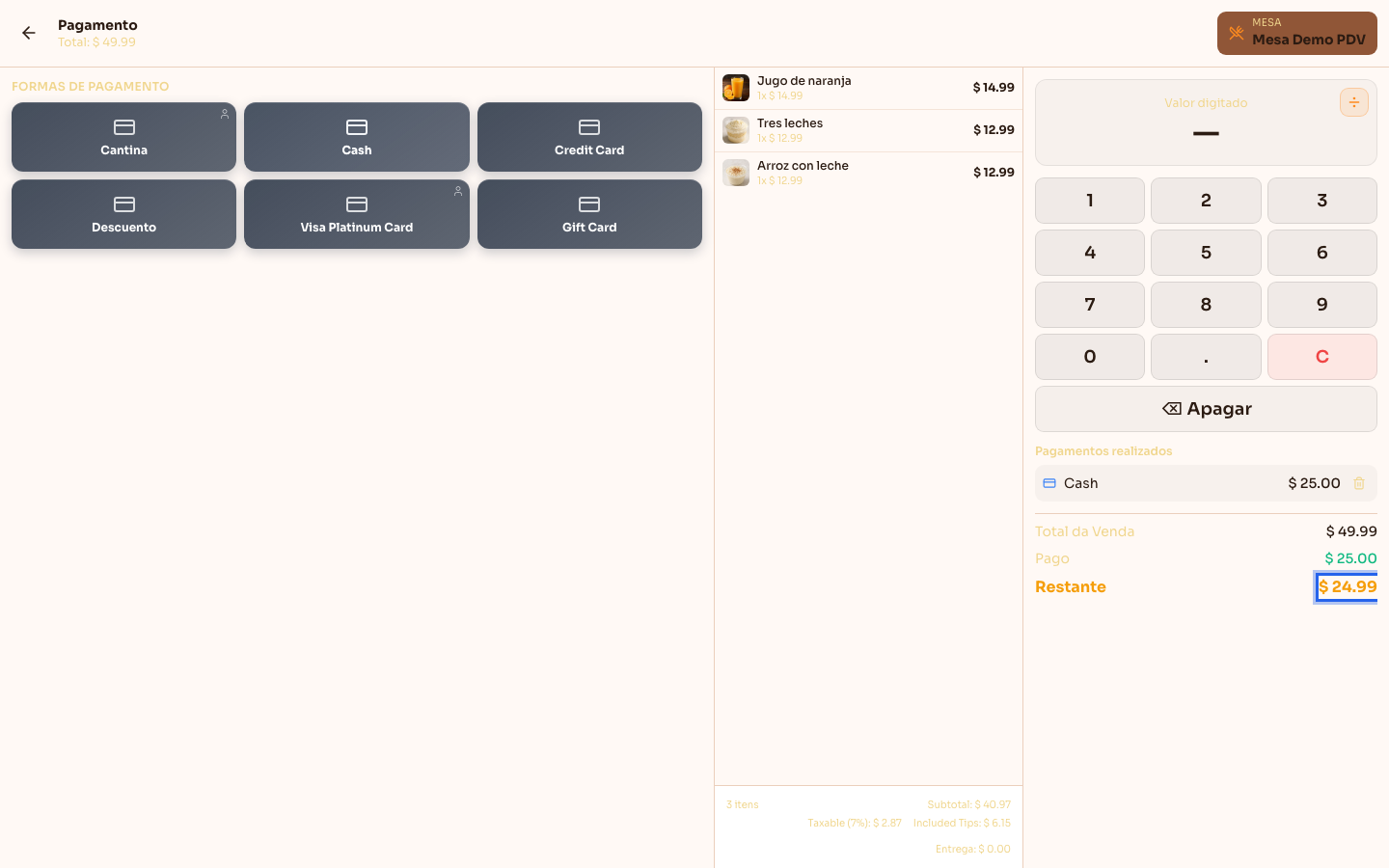Click the Cash card icon in payments made
1389x868 pixels.
(1049, 483)
